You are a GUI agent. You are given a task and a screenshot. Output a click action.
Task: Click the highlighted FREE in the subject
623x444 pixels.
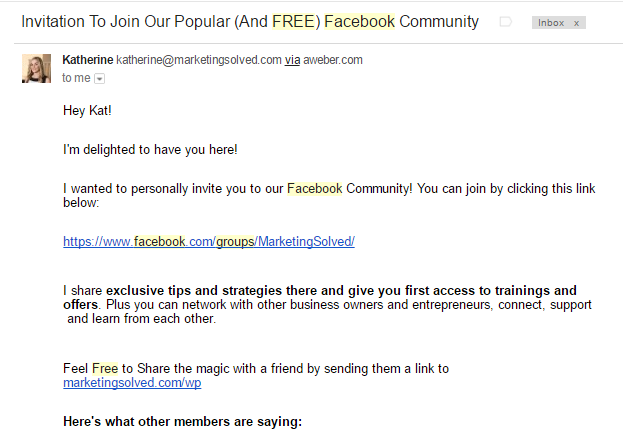[294, 21]
